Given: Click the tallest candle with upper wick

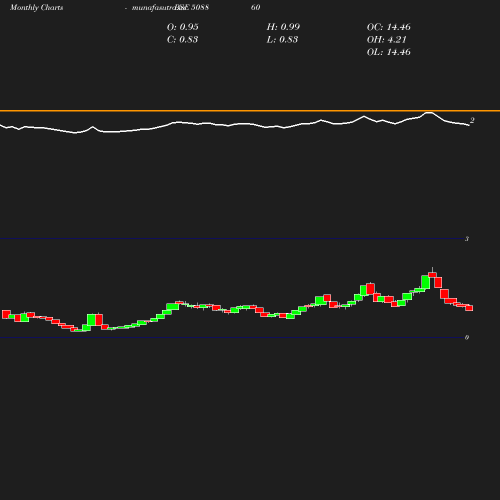Looking at the screenshot, I should pos(433,275).
